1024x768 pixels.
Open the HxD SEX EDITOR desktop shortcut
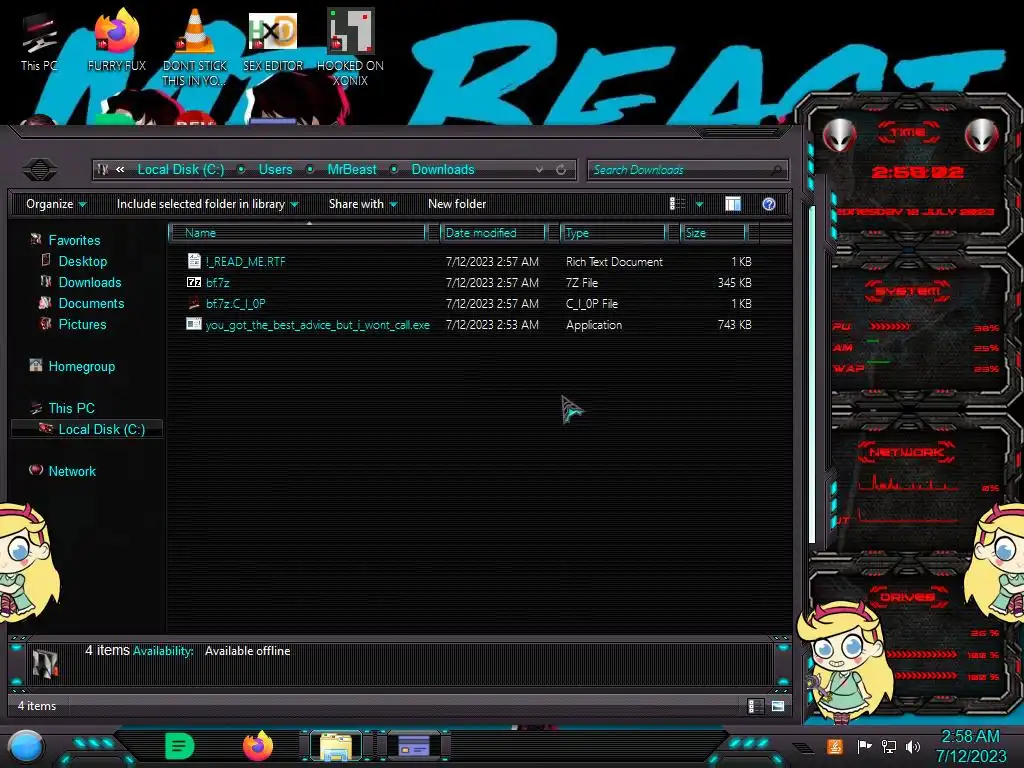click(x=272, y=41)
